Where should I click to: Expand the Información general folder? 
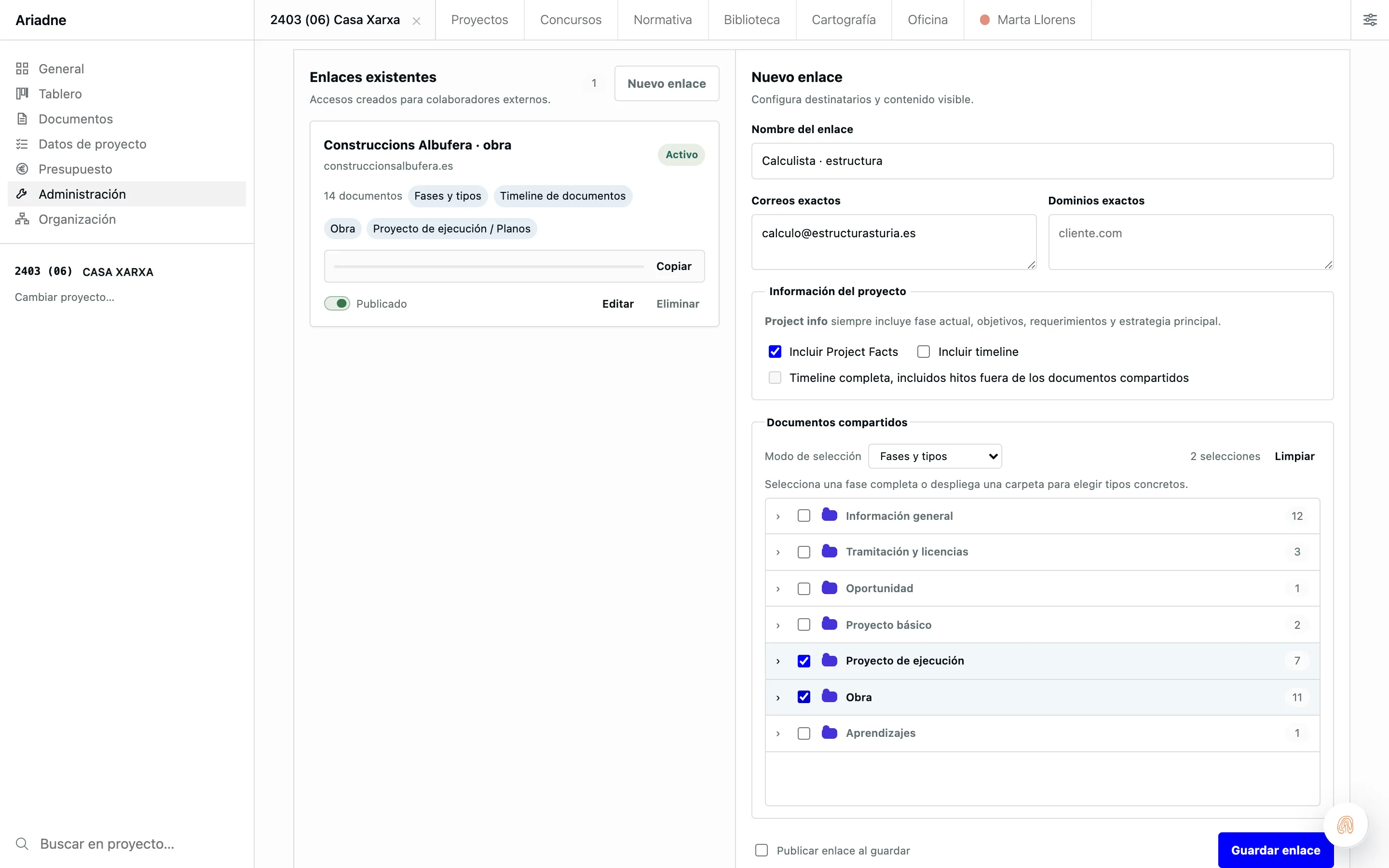(778, 516)
